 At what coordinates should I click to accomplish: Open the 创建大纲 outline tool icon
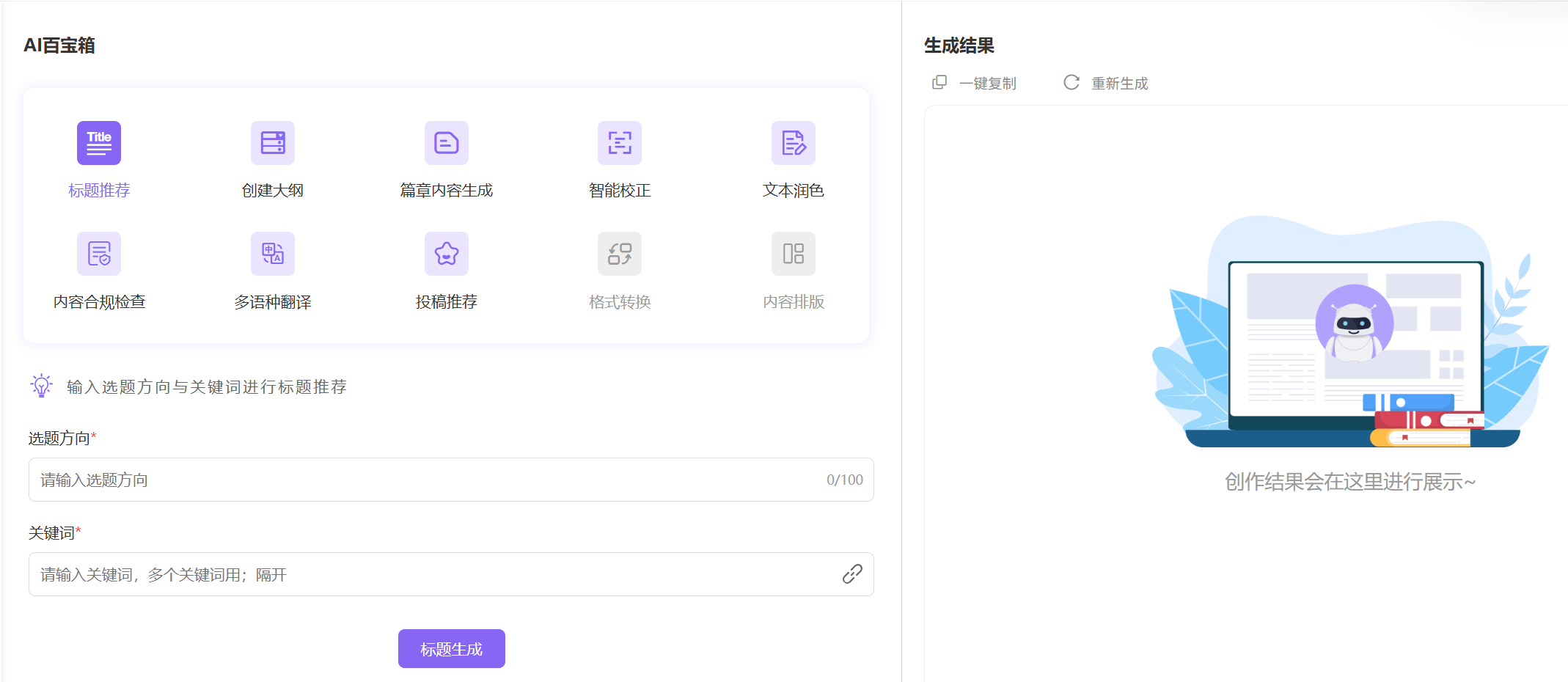click(x=273, y=143)
